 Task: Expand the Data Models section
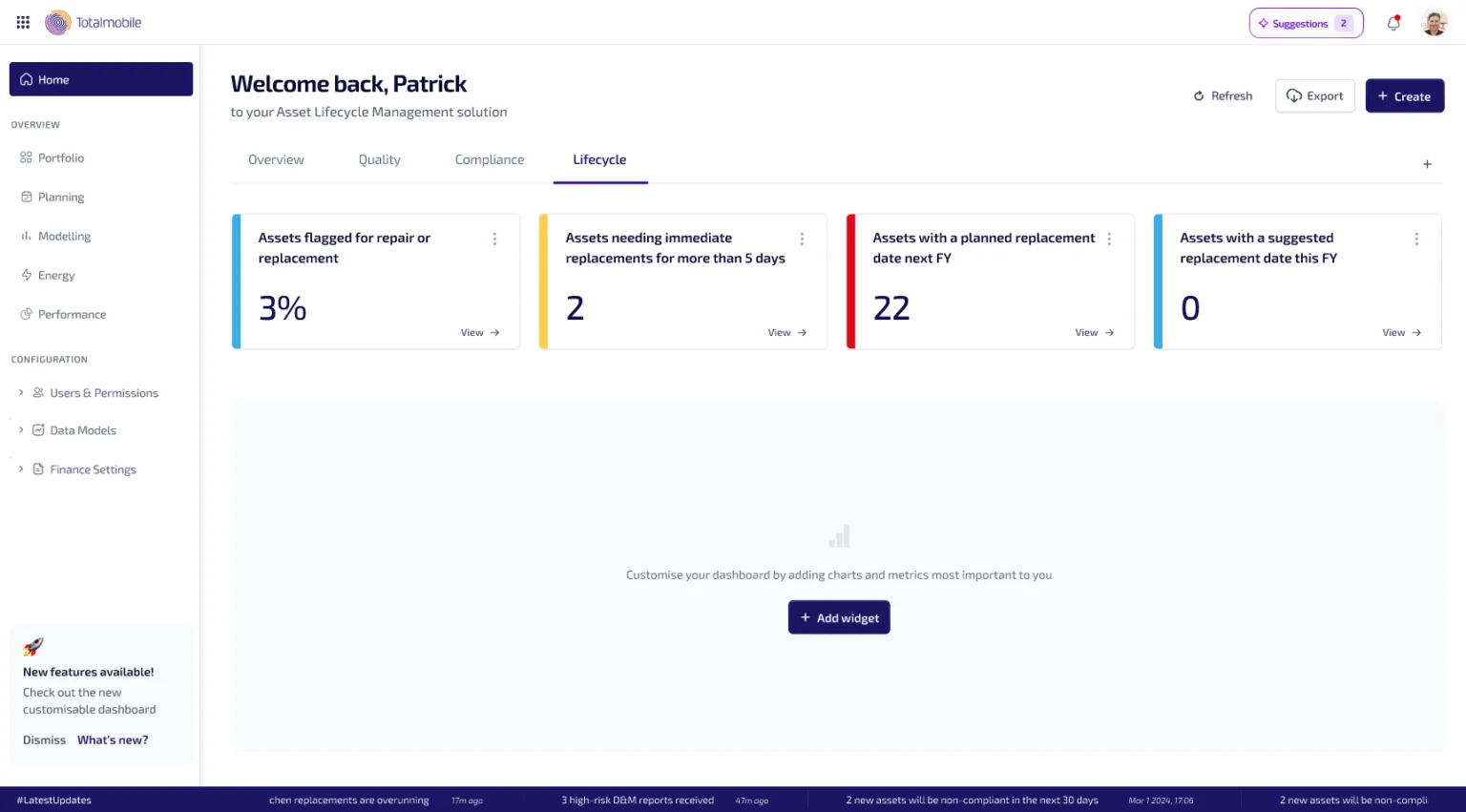coord(21,430)
